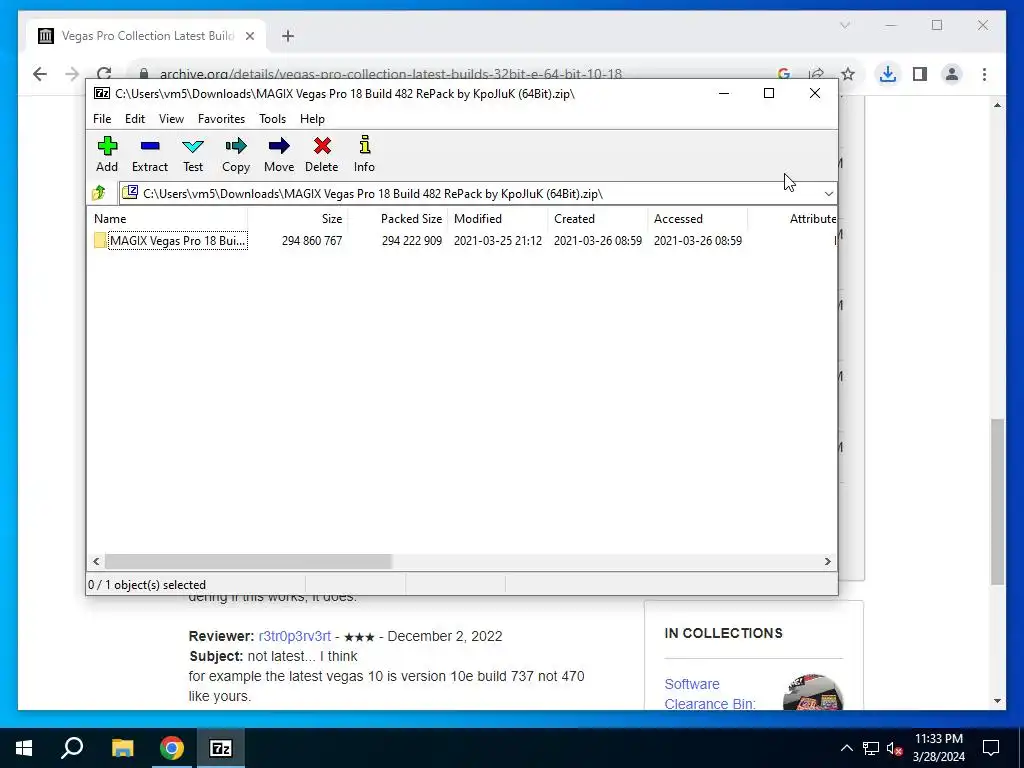
Task: Run Test on the archive via toolbar
Action: coord(193,154)
